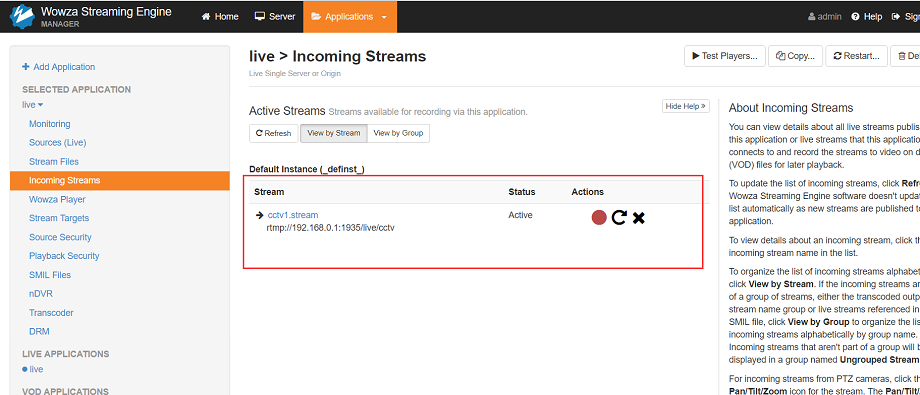Click the Actions column header

click(587, 192)
